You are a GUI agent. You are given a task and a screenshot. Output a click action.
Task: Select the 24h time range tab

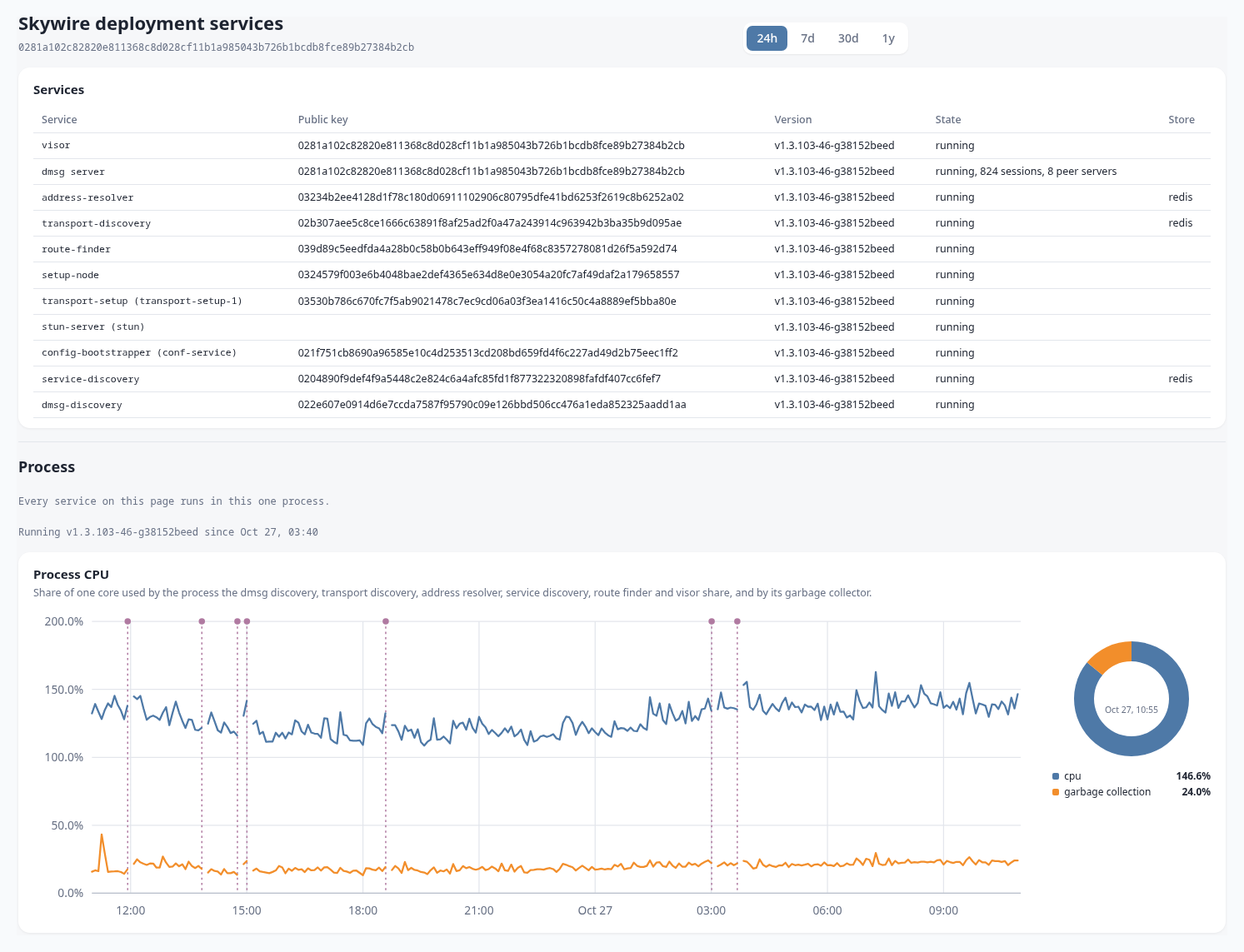coord(767,38)
